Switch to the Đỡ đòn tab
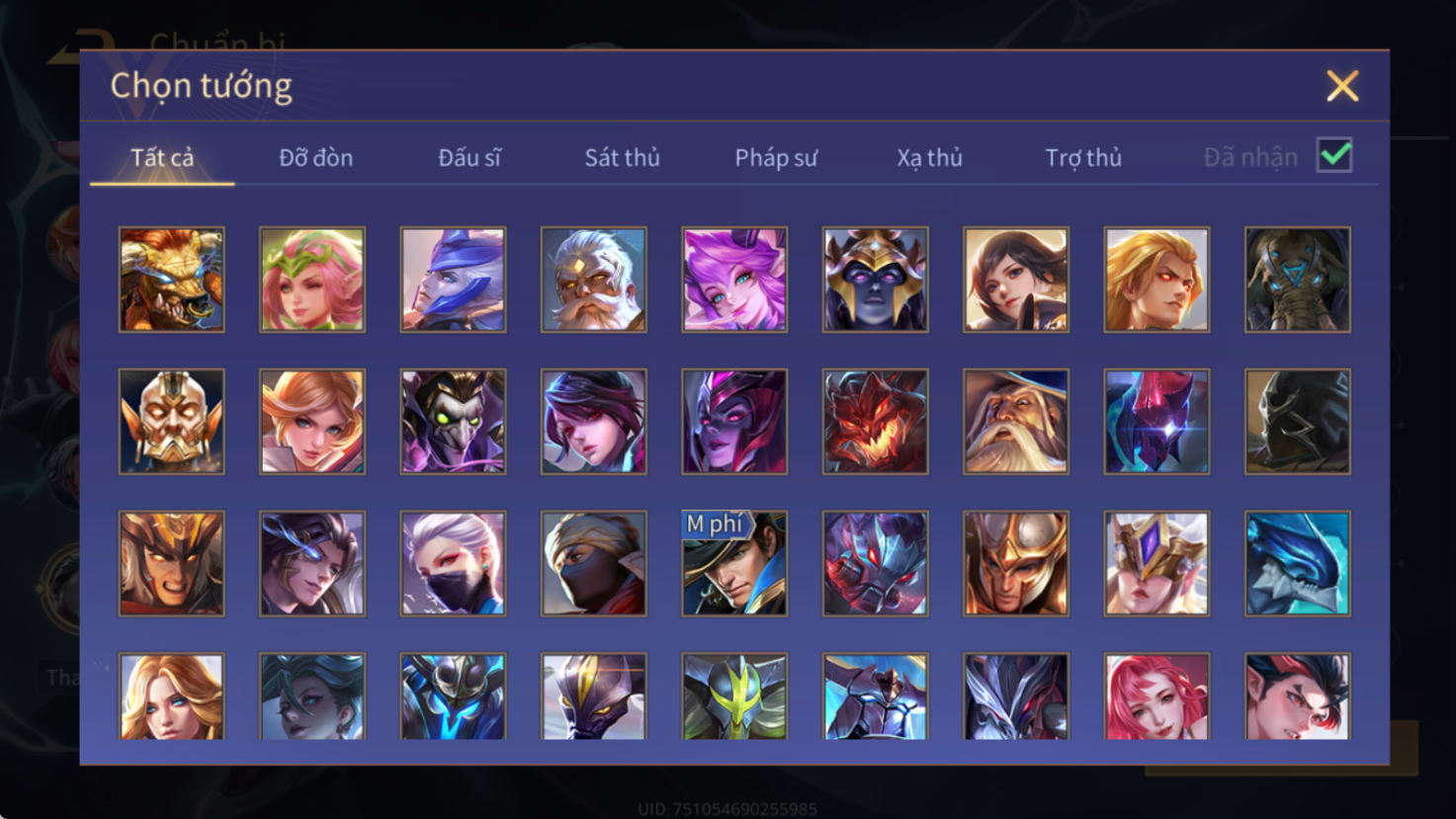1456x819 pixels. [x=316, y=158]
